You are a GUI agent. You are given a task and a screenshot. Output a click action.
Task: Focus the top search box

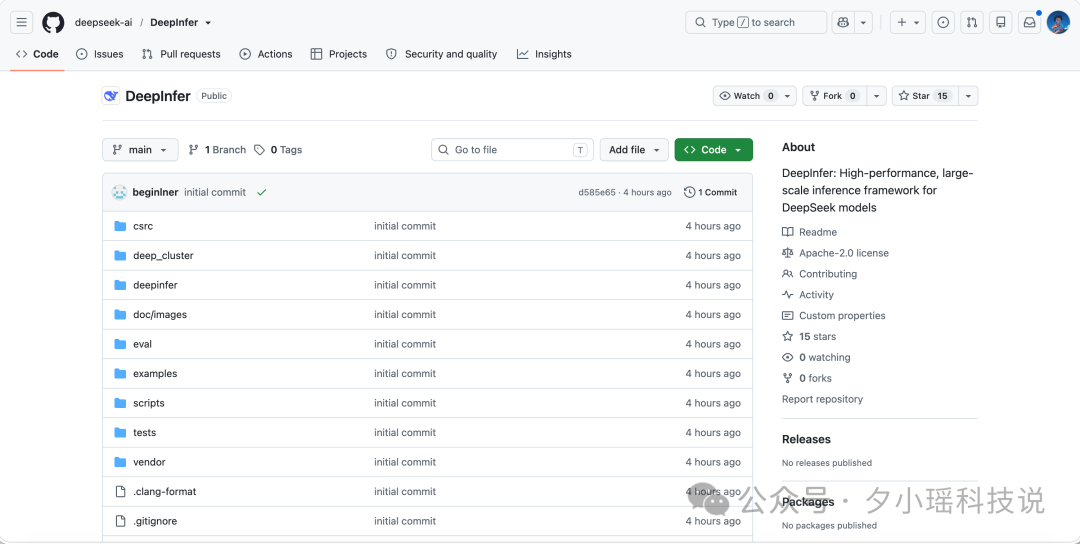pyautogui.click(x=756, y=23)
